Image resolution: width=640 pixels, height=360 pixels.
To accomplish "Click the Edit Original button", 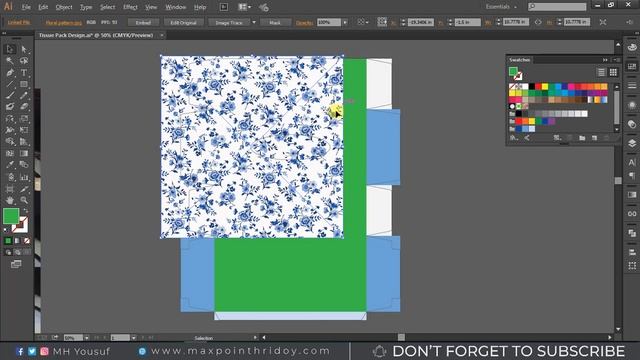I will coord(183,22).
